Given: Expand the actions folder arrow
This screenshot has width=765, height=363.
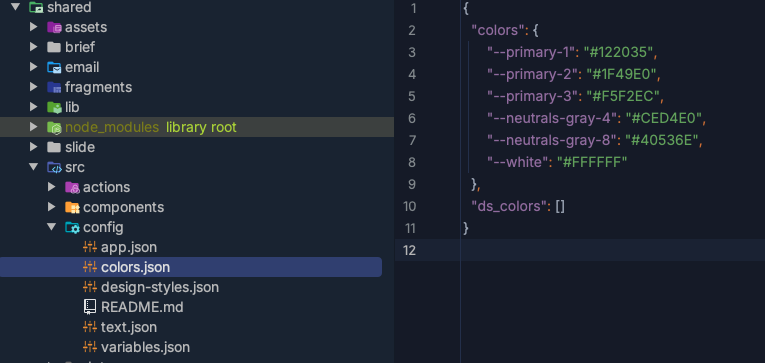Looking at the screenshot, I should (52, 187).
